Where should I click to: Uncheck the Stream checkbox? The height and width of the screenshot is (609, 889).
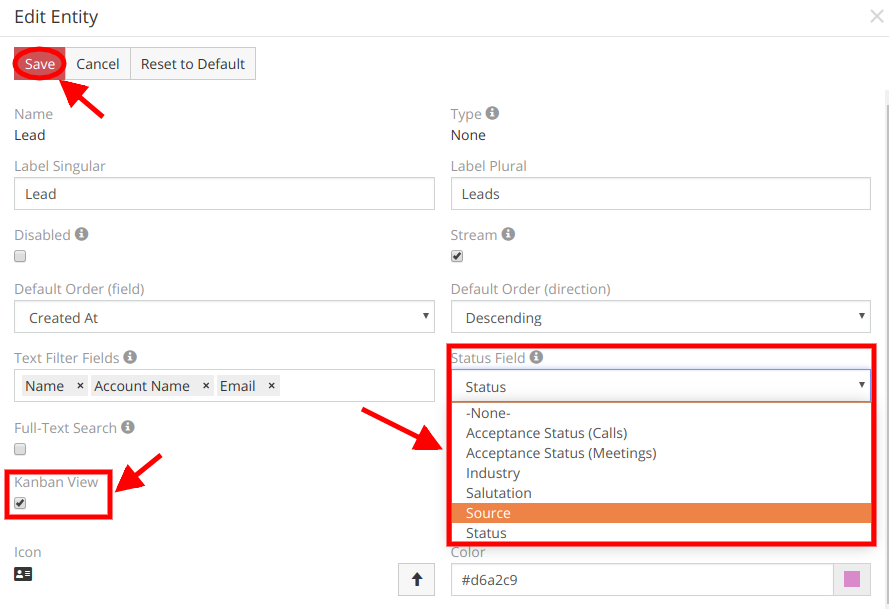[457, 256]
